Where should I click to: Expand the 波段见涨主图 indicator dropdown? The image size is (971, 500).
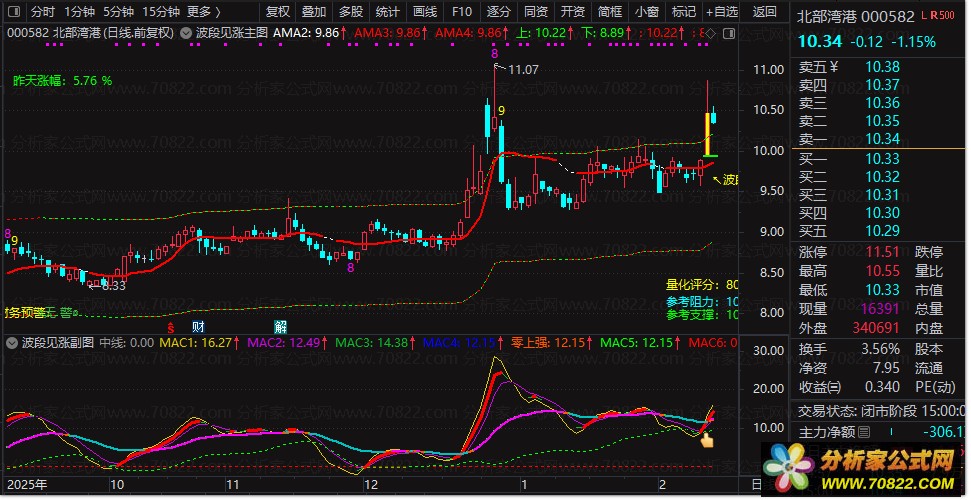click(x=186, y=33)
